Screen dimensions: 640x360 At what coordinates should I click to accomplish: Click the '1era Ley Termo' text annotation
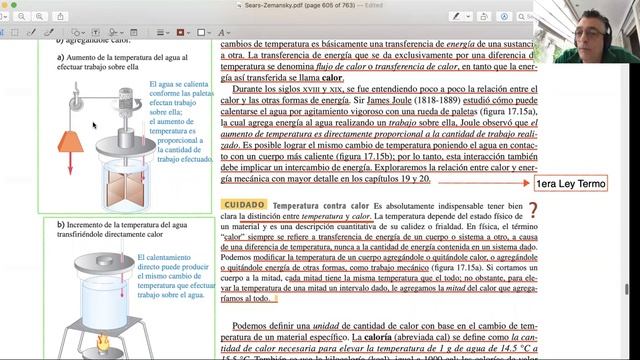point(571,184)
